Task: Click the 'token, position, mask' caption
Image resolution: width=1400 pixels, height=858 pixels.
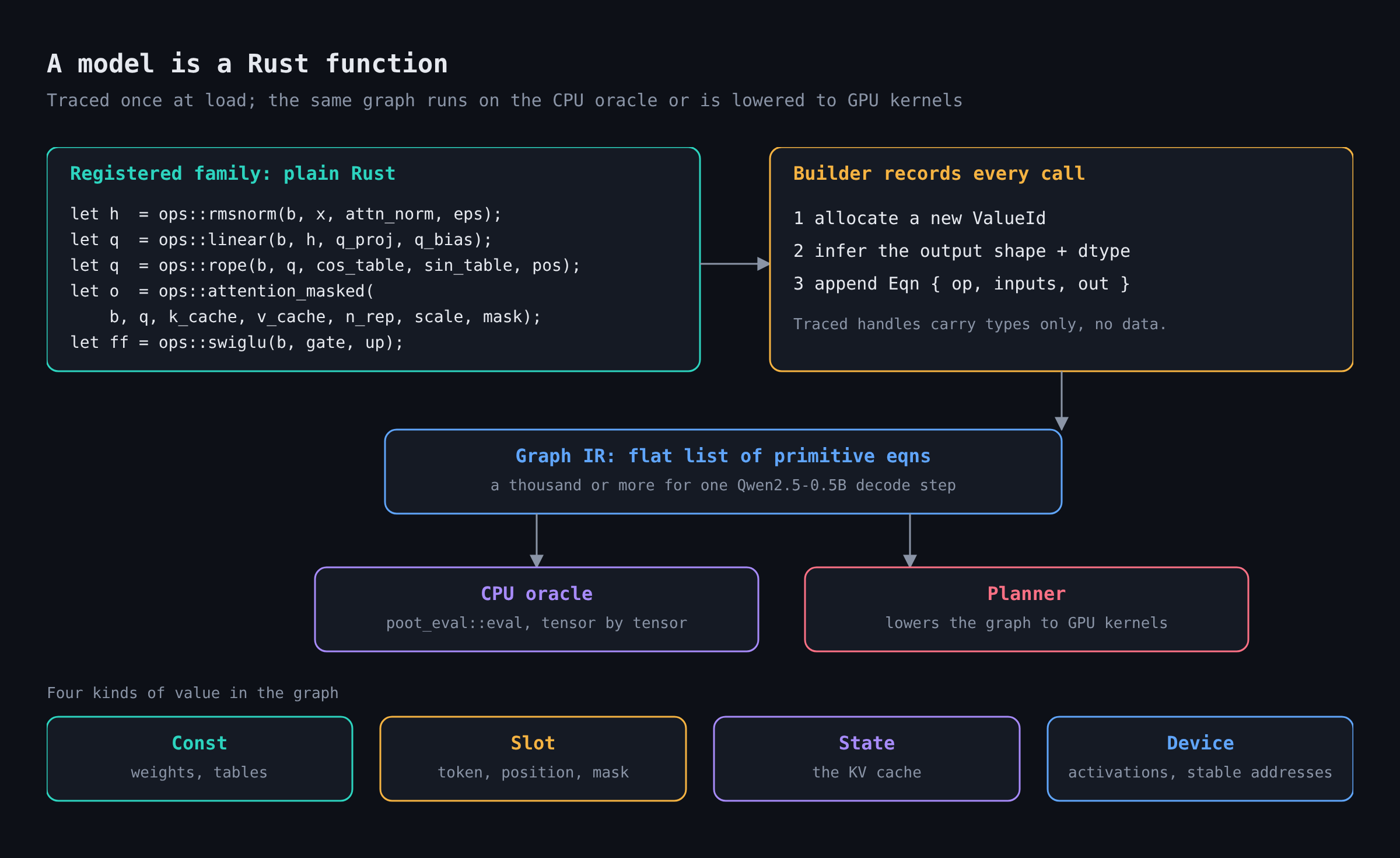Action: click(533, 772)
